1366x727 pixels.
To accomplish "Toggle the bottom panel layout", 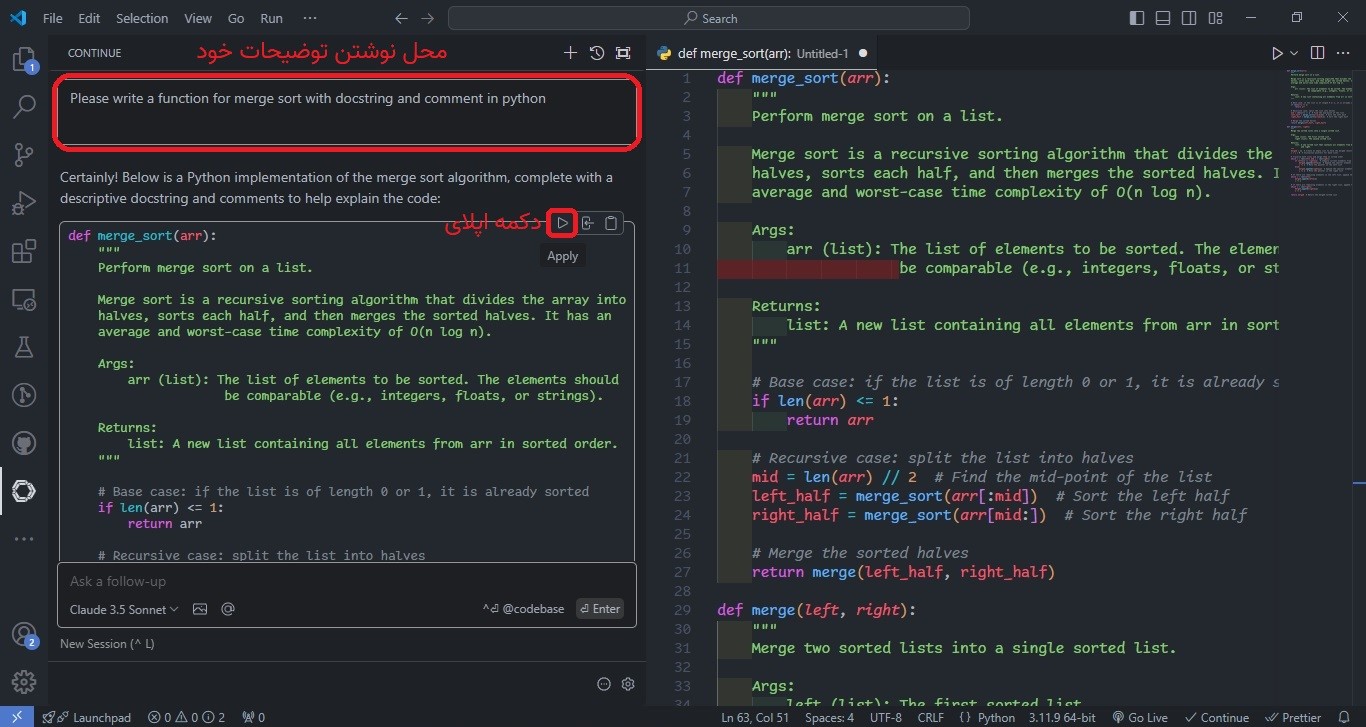I will tap(1163, 18).
